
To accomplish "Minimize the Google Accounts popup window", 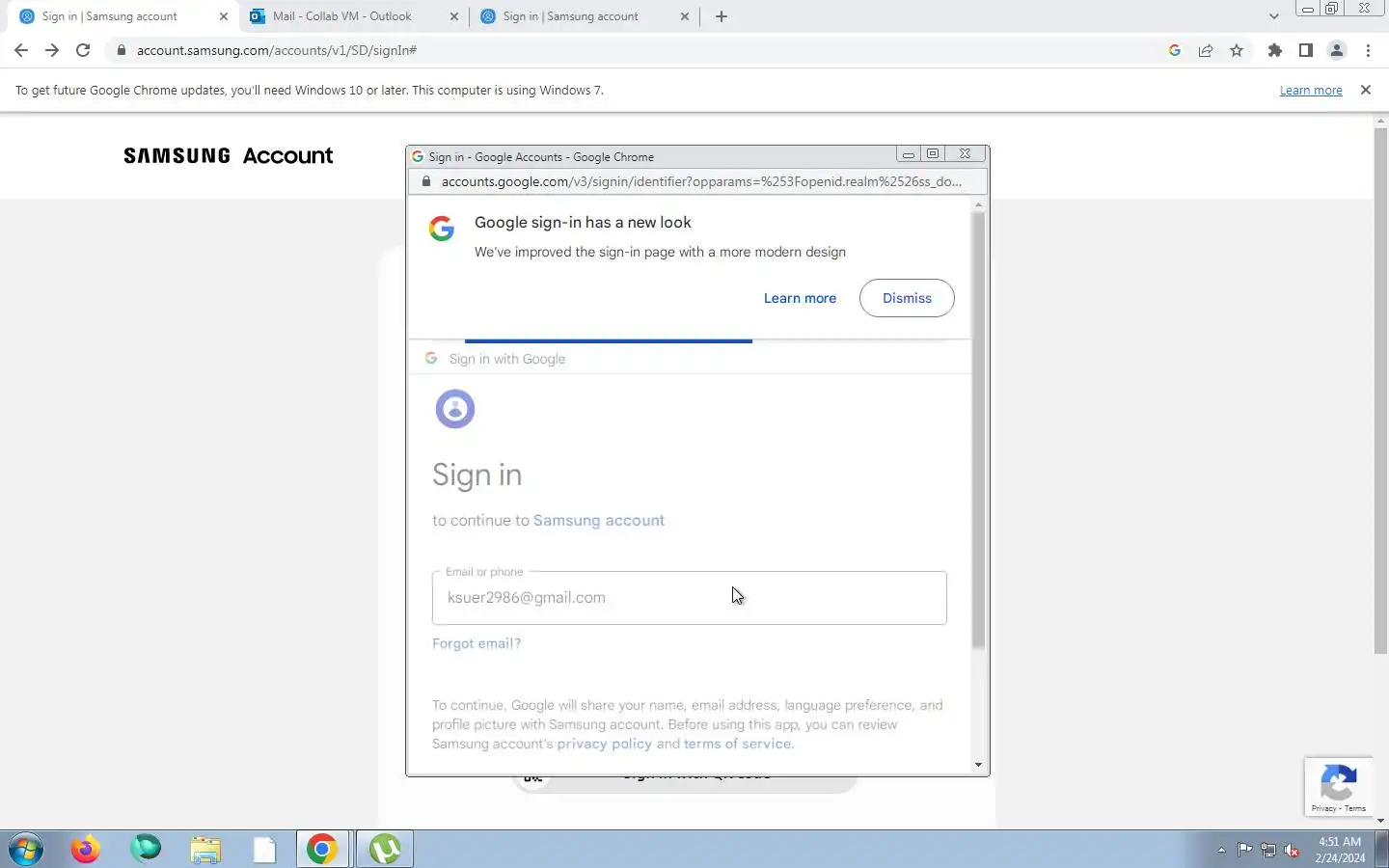I will click(908, 154).
